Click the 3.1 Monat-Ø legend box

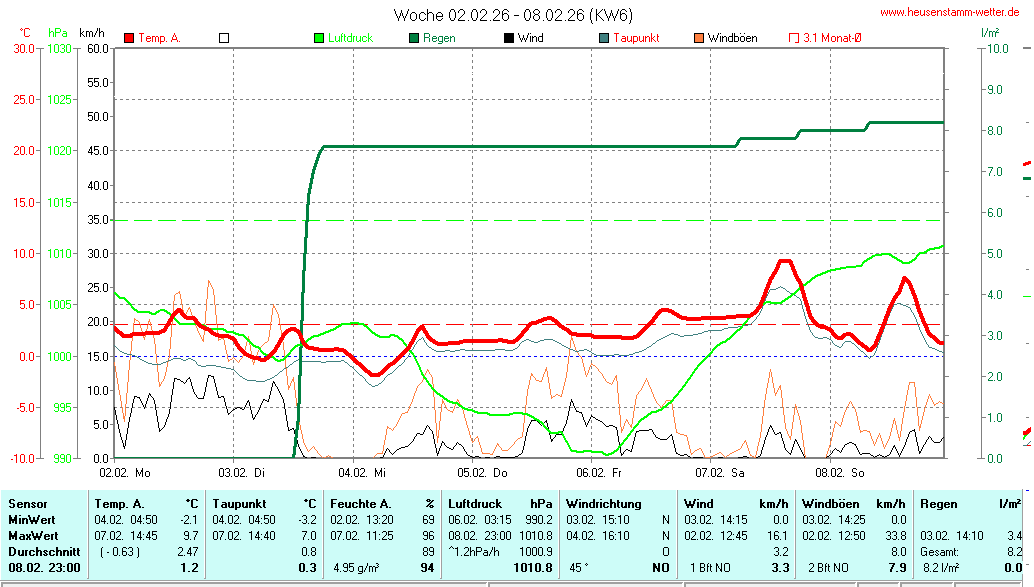click(794, 38)
